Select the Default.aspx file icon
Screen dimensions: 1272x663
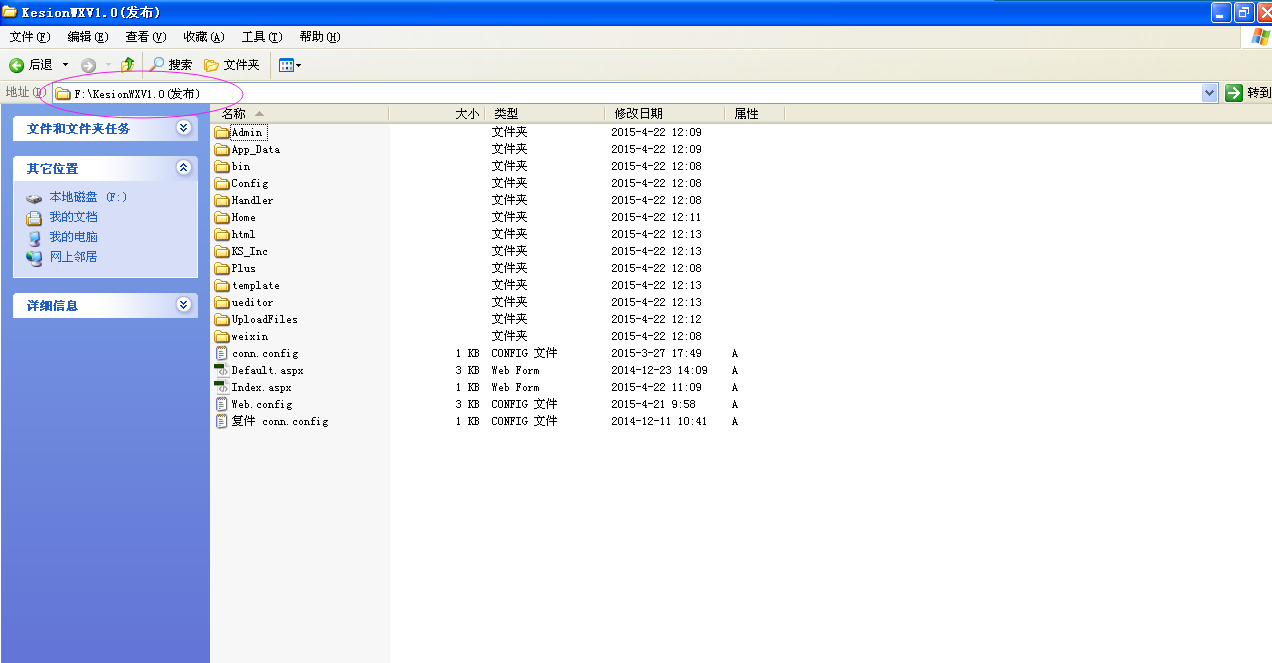222,370
